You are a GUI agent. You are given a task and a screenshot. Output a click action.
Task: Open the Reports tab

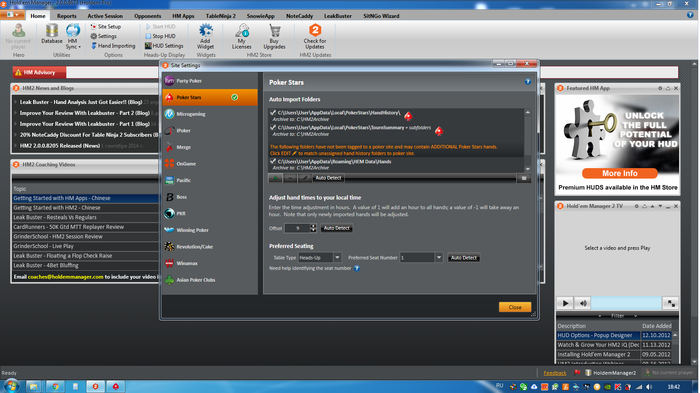(67, 16)
